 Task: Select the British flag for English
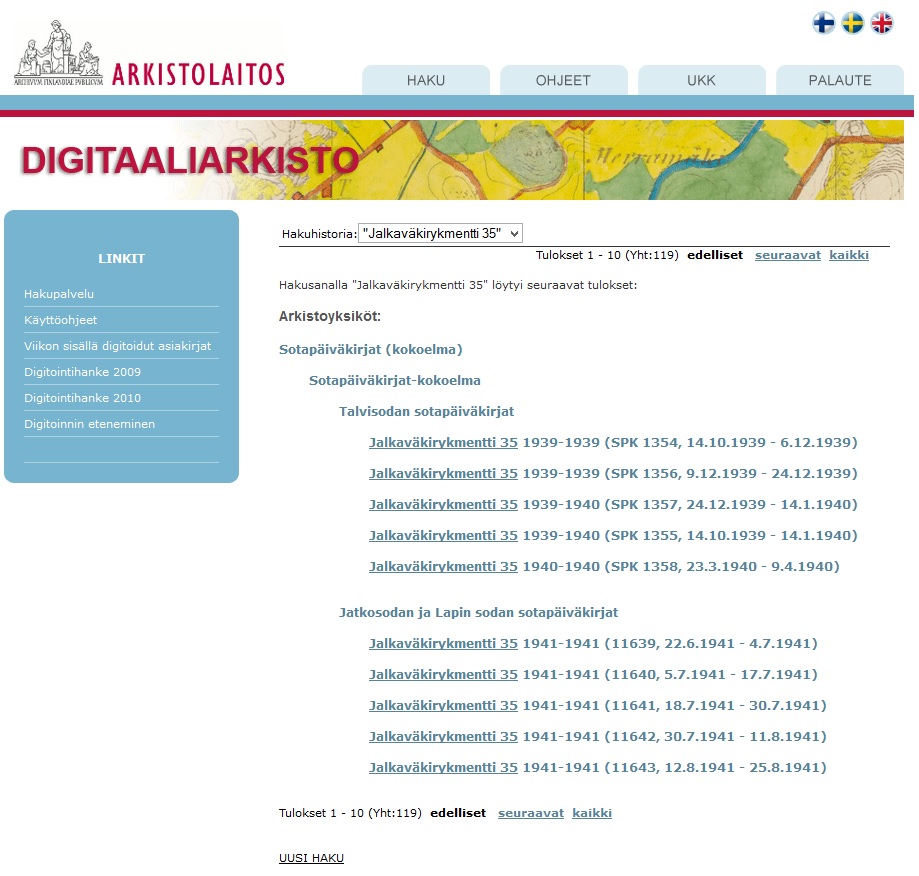(881, 22)
